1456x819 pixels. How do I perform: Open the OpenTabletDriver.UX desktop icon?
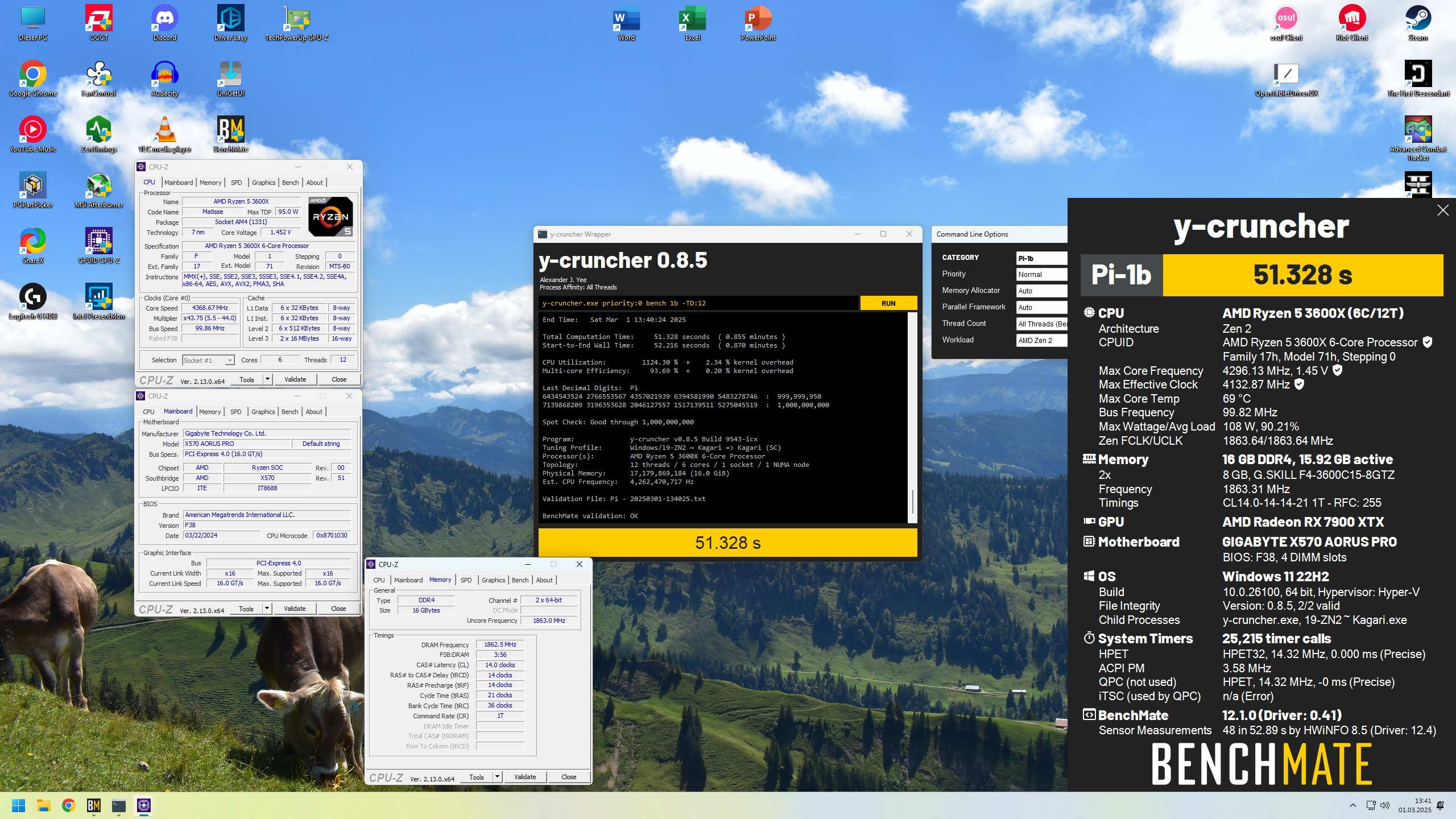coord(1286,78)
